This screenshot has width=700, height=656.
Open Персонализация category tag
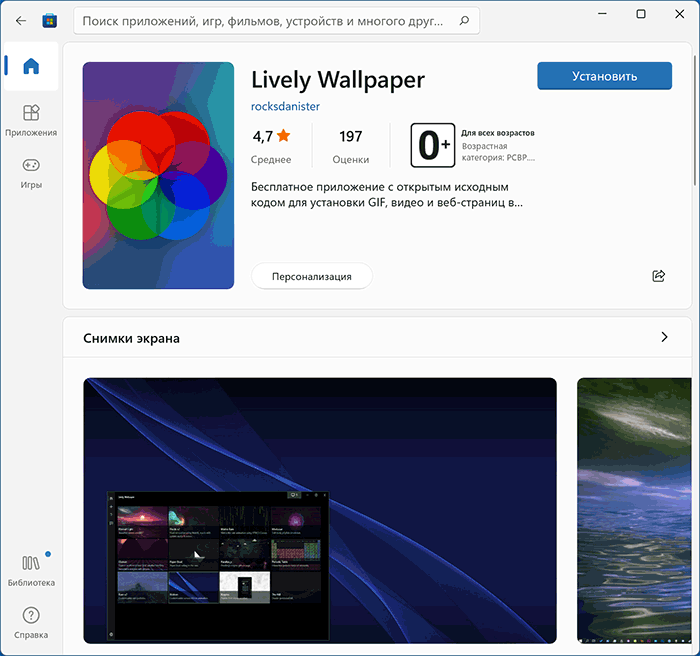312,276
